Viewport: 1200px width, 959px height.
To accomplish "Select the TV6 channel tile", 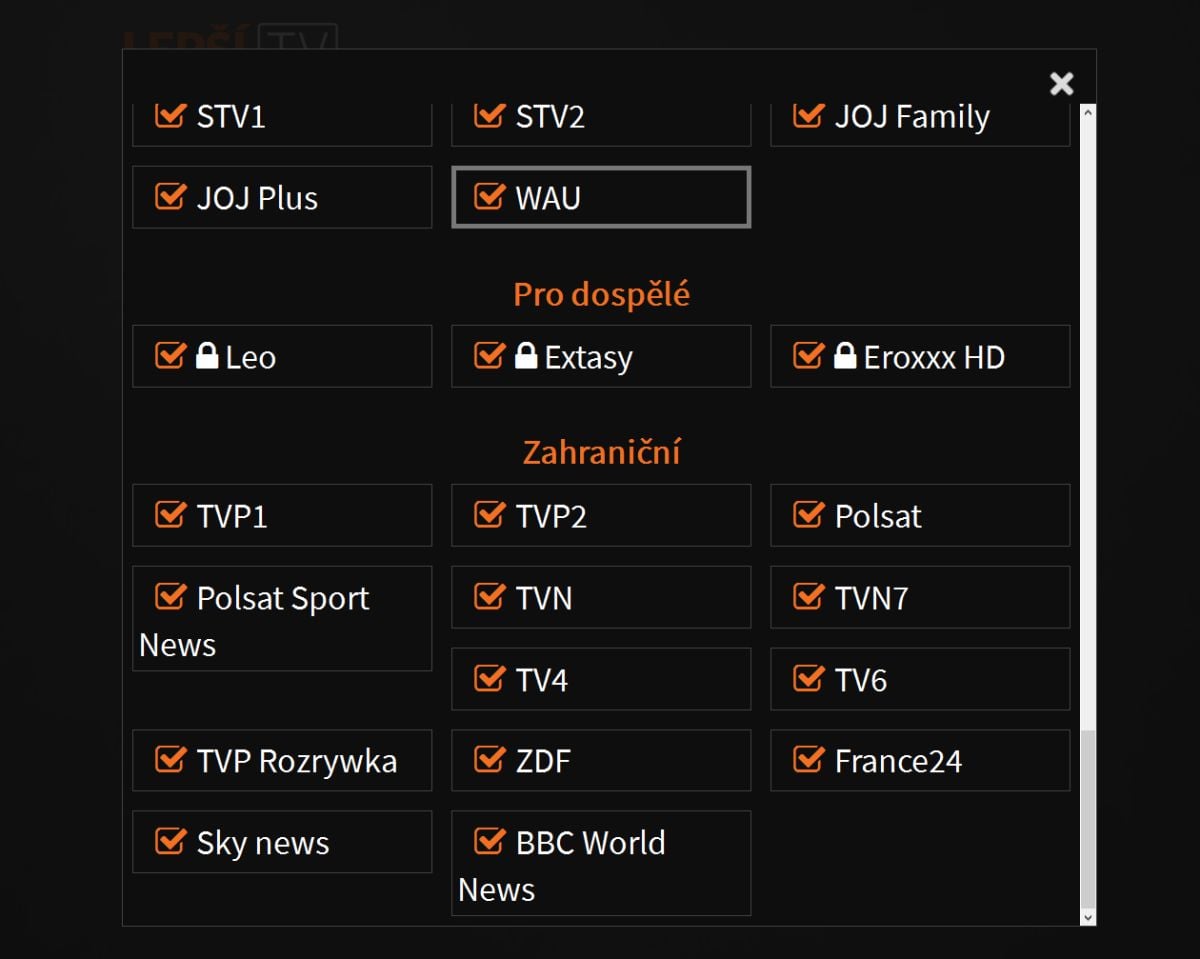I will [919, 679].
